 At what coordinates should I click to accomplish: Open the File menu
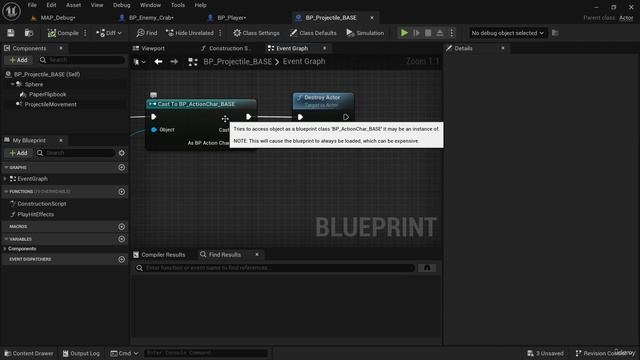pyautogui.click(x=32, y=5)
